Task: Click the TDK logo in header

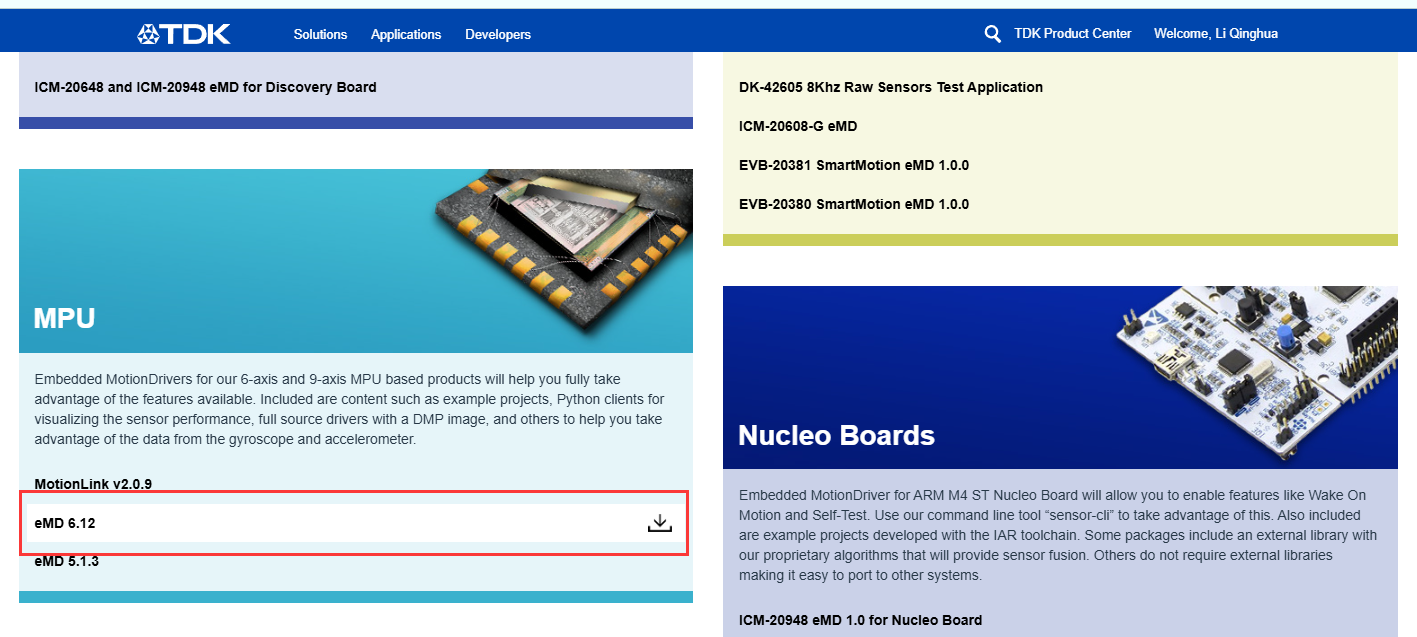Action: click(184, 34)
